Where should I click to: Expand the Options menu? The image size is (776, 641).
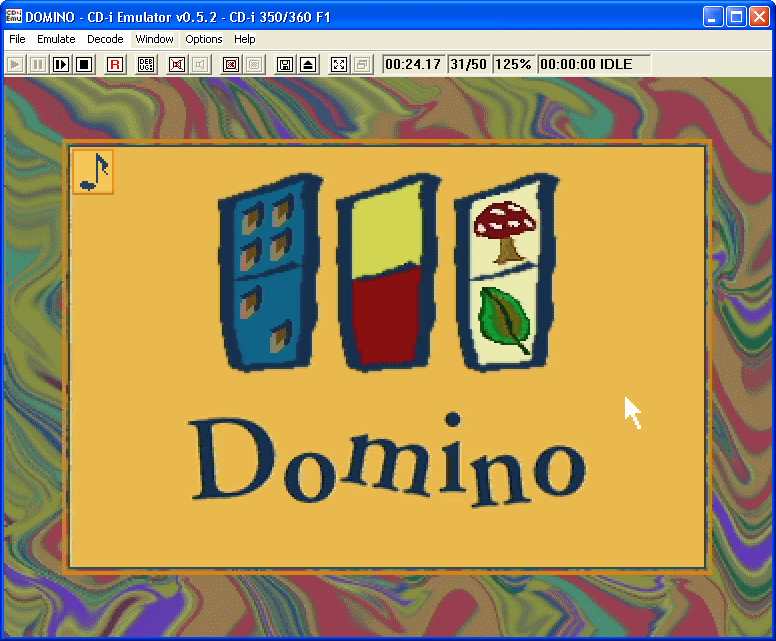203,39
